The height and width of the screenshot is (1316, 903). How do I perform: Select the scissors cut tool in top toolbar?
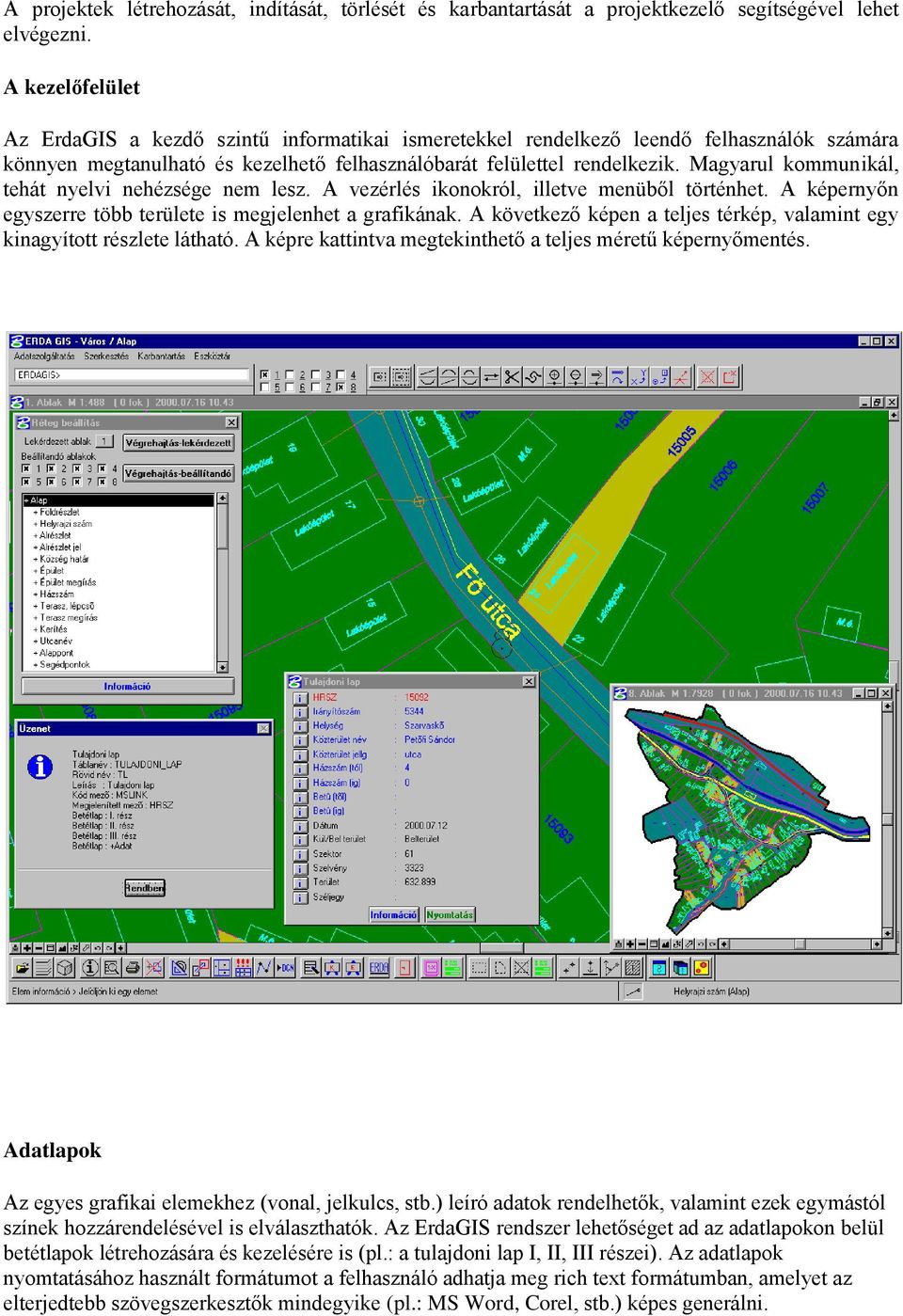point(512,376)
